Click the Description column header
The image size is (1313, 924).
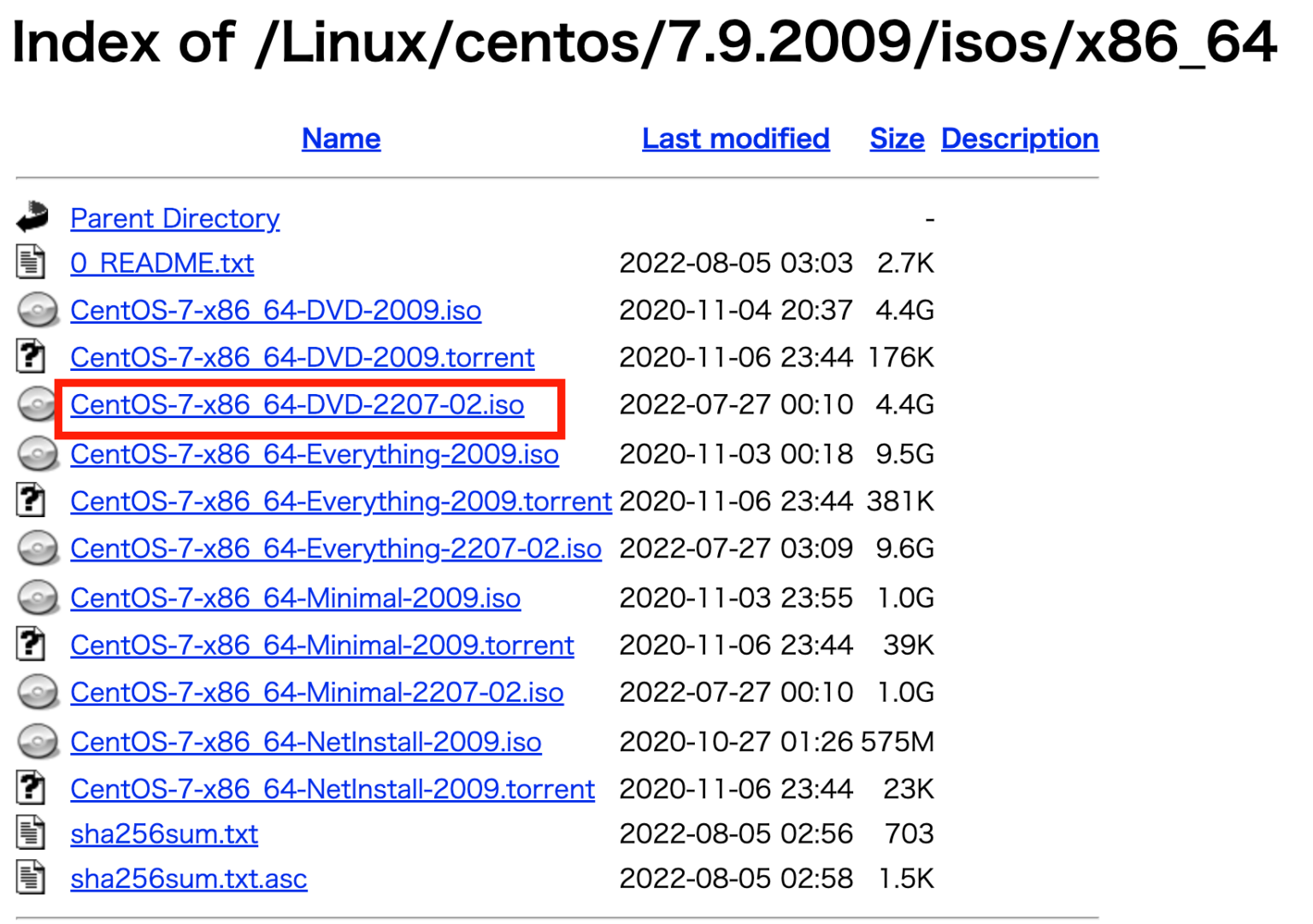[x=1019, y=138]
